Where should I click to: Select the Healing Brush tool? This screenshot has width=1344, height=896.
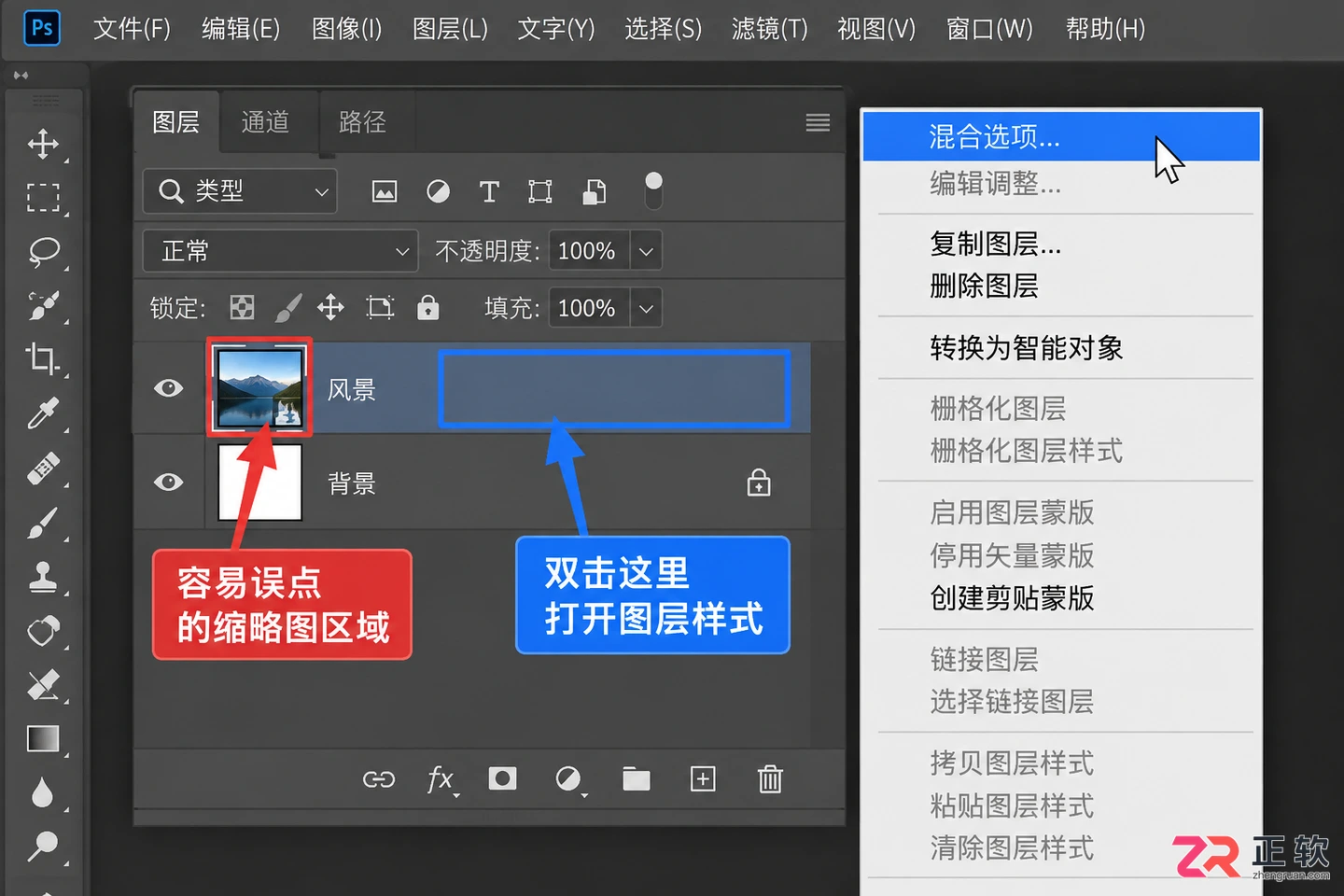pyautogui.click(x=43, y=468)
